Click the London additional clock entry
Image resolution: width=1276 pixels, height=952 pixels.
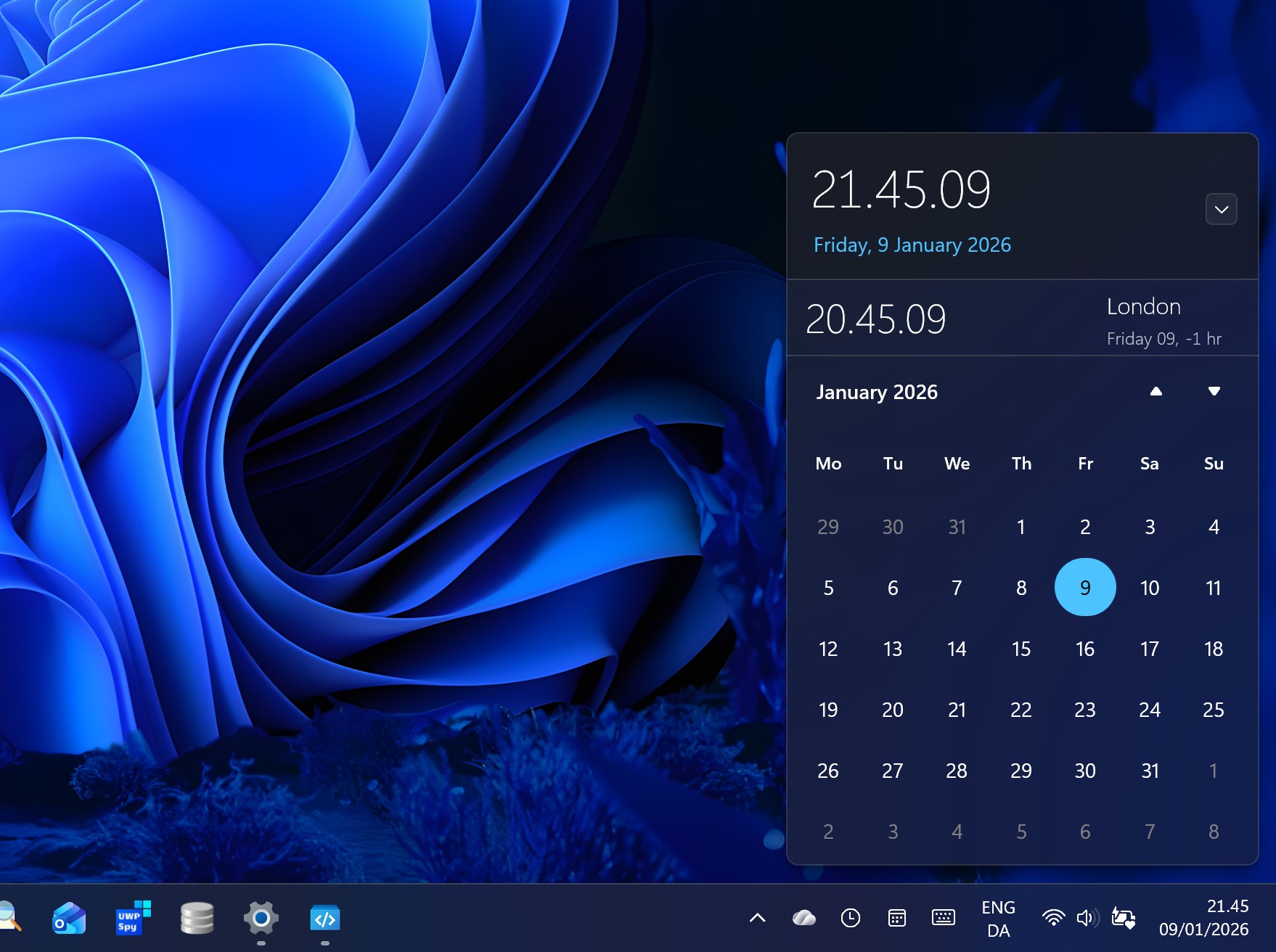[1022, 319]
